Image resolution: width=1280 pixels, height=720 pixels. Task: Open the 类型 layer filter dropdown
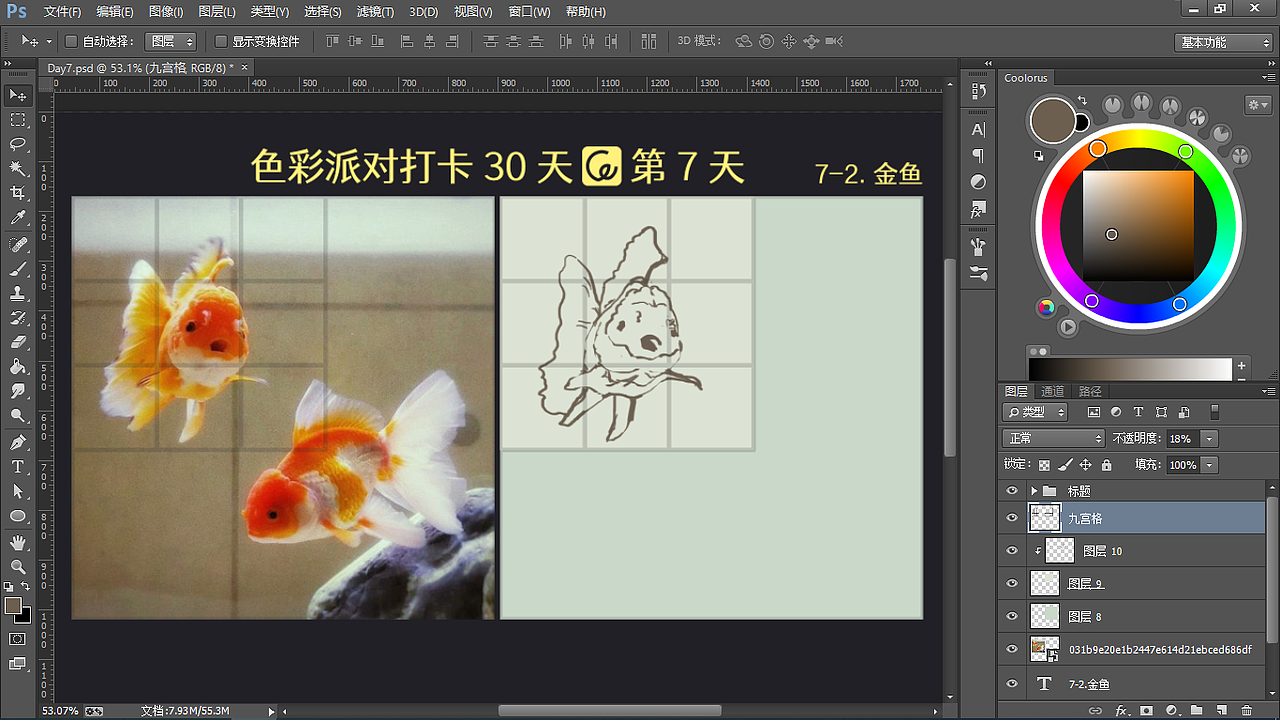coord(1035,412)
